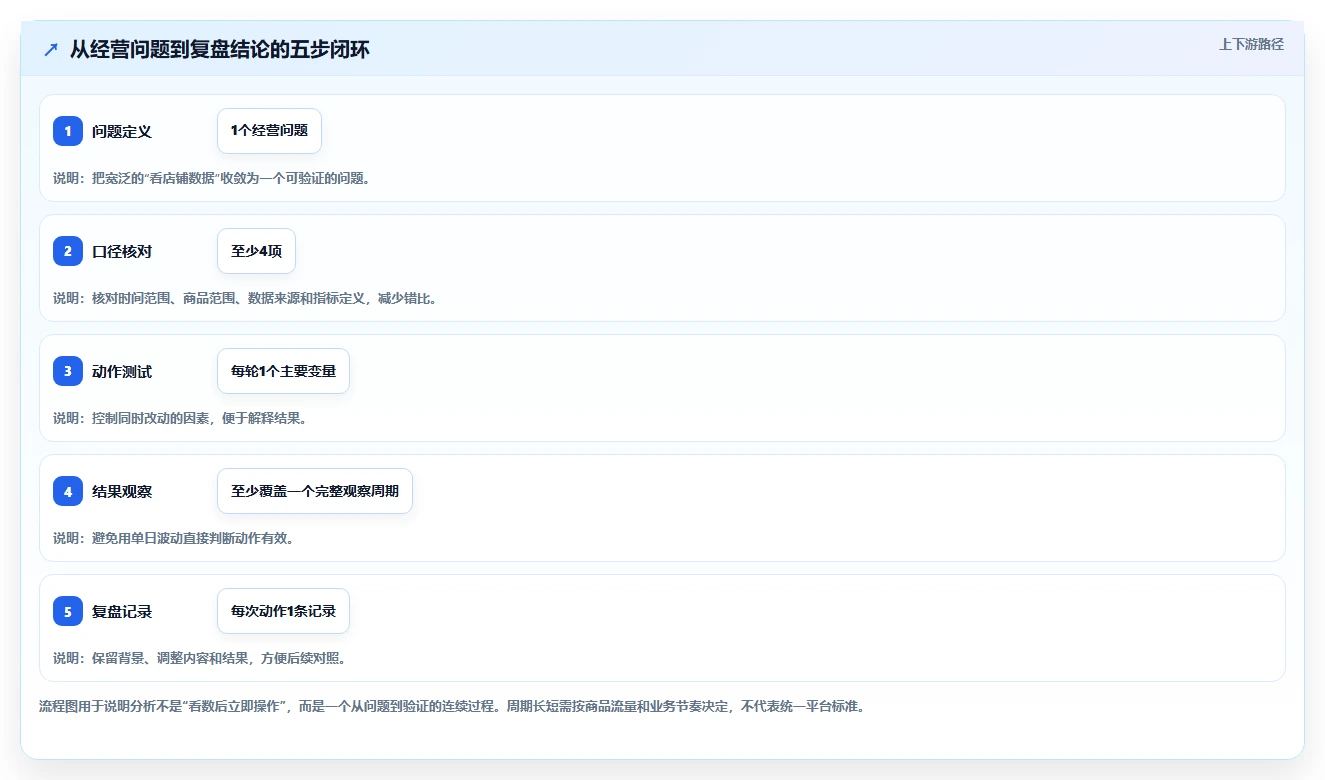Click the 至少4项 pill
The height and width of the screenshot is (780, 1325).
(256, 251)
